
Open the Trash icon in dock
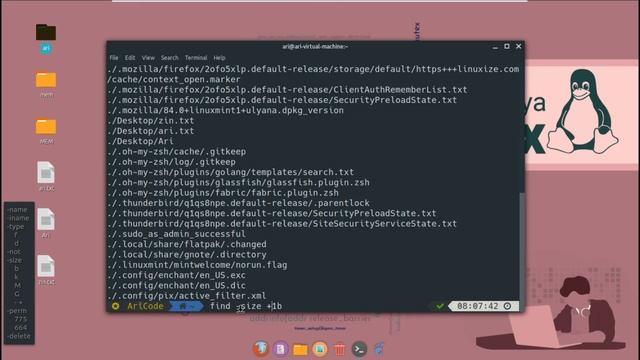click(x=339, y=349)
